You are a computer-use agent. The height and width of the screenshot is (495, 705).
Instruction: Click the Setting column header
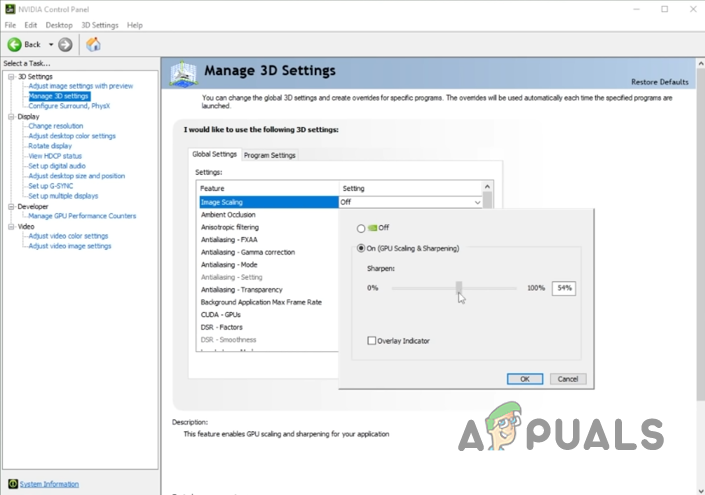410,188
